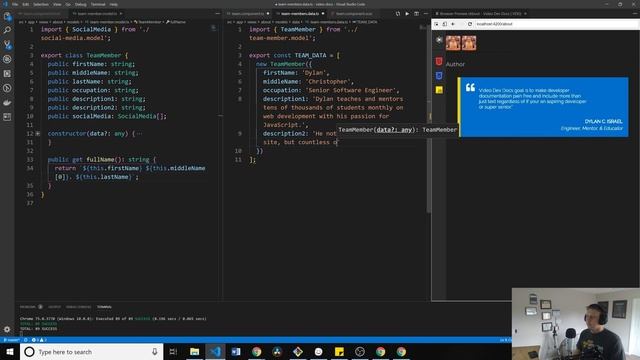Open the Explorer view in the activity bar
The height and width of the screenshot is (360, 640).
tap(7, 16)
